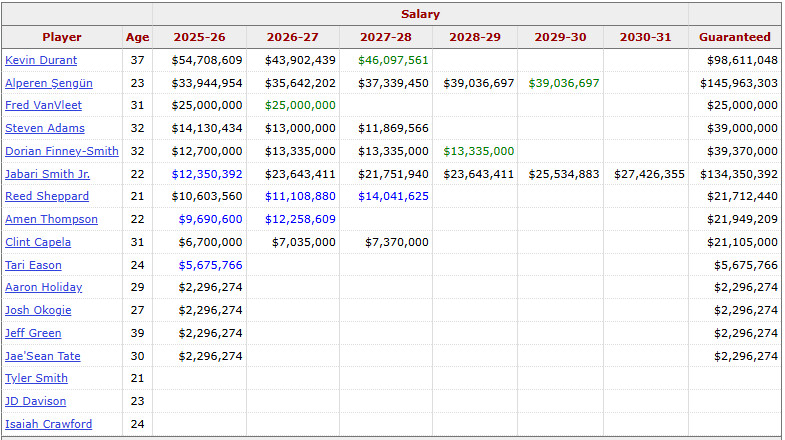
Task: Click the Guaranteed column header
Action: pos(734,37)
